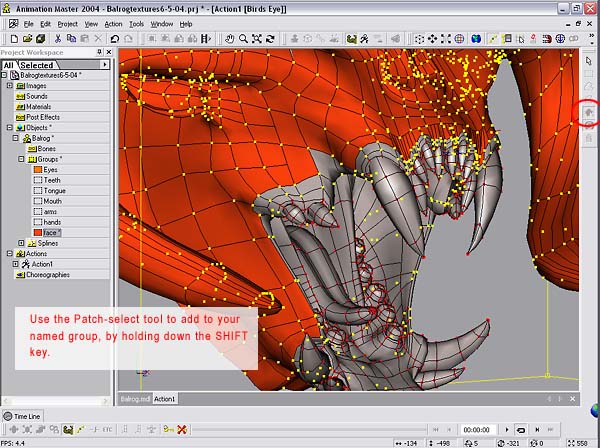Click the 00:00:00 frame time field

click(475, 429)
